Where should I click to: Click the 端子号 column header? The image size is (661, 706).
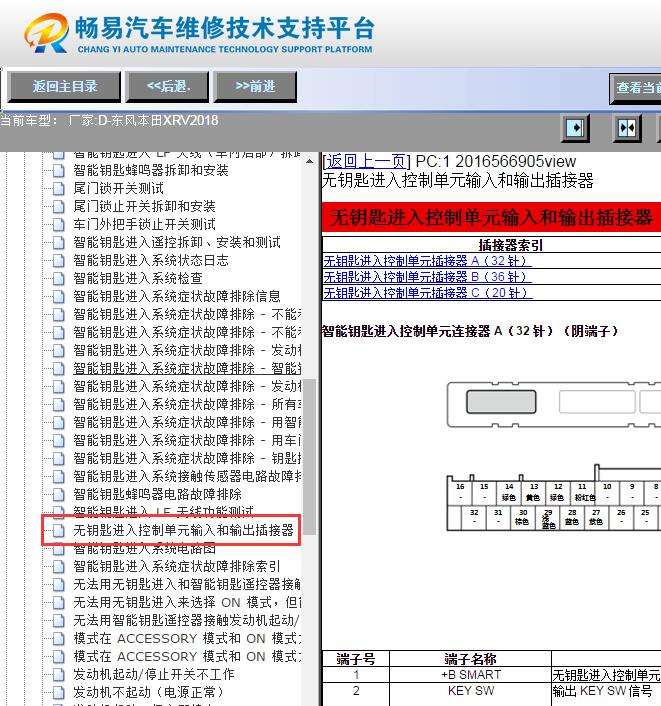356,659
